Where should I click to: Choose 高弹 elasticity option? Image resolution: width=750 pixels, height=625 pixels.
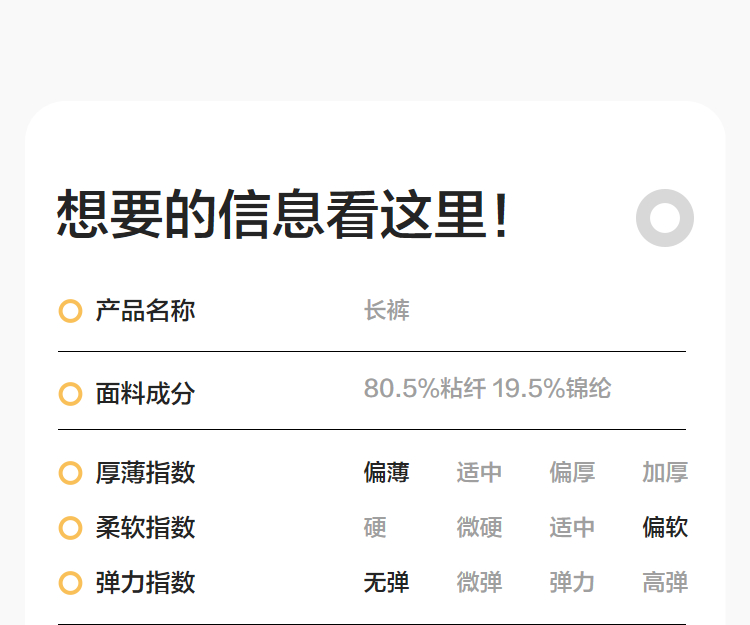[665, 583]
